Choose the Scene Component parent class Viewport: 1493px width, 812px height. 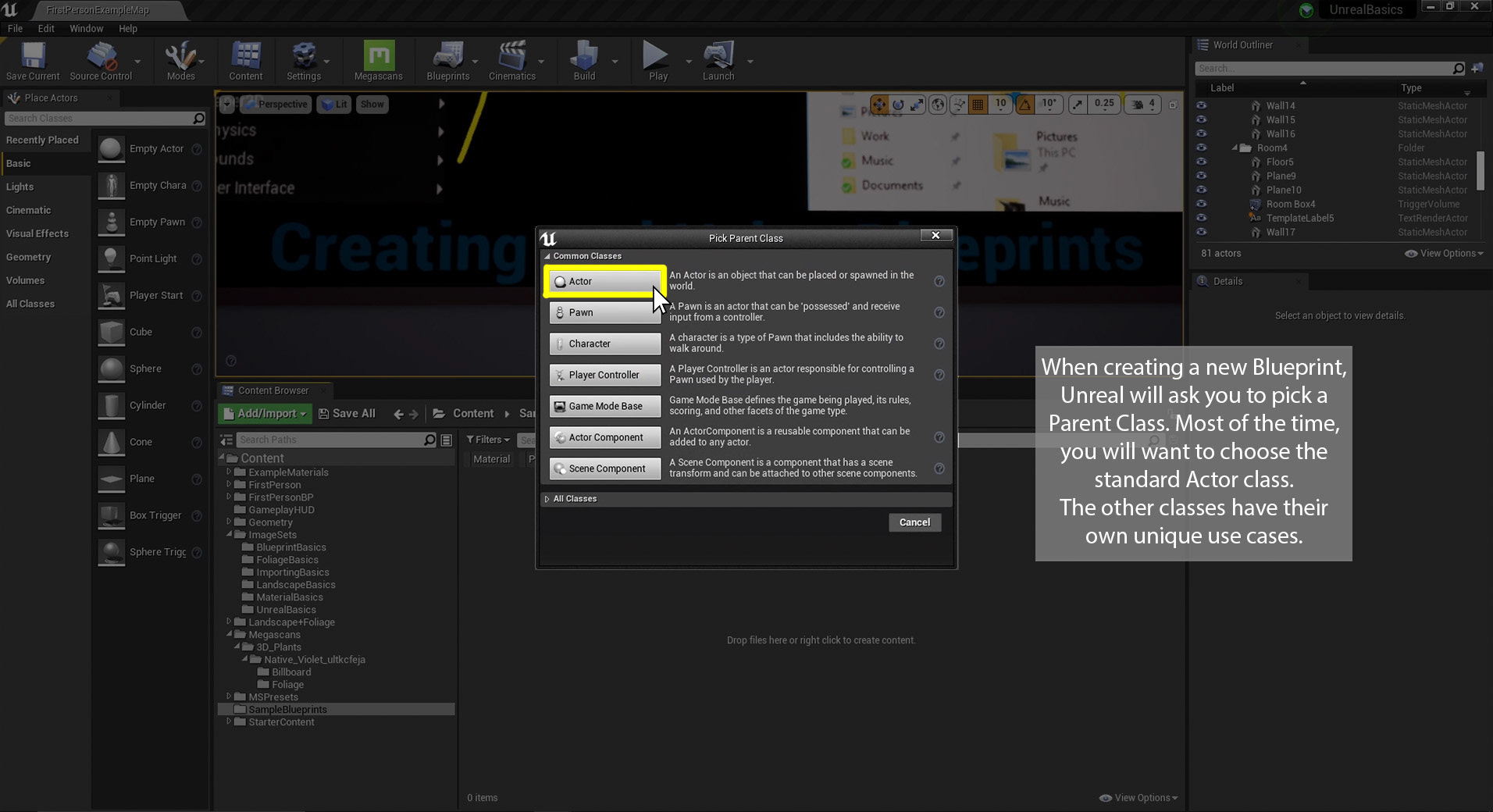(605, 468)
